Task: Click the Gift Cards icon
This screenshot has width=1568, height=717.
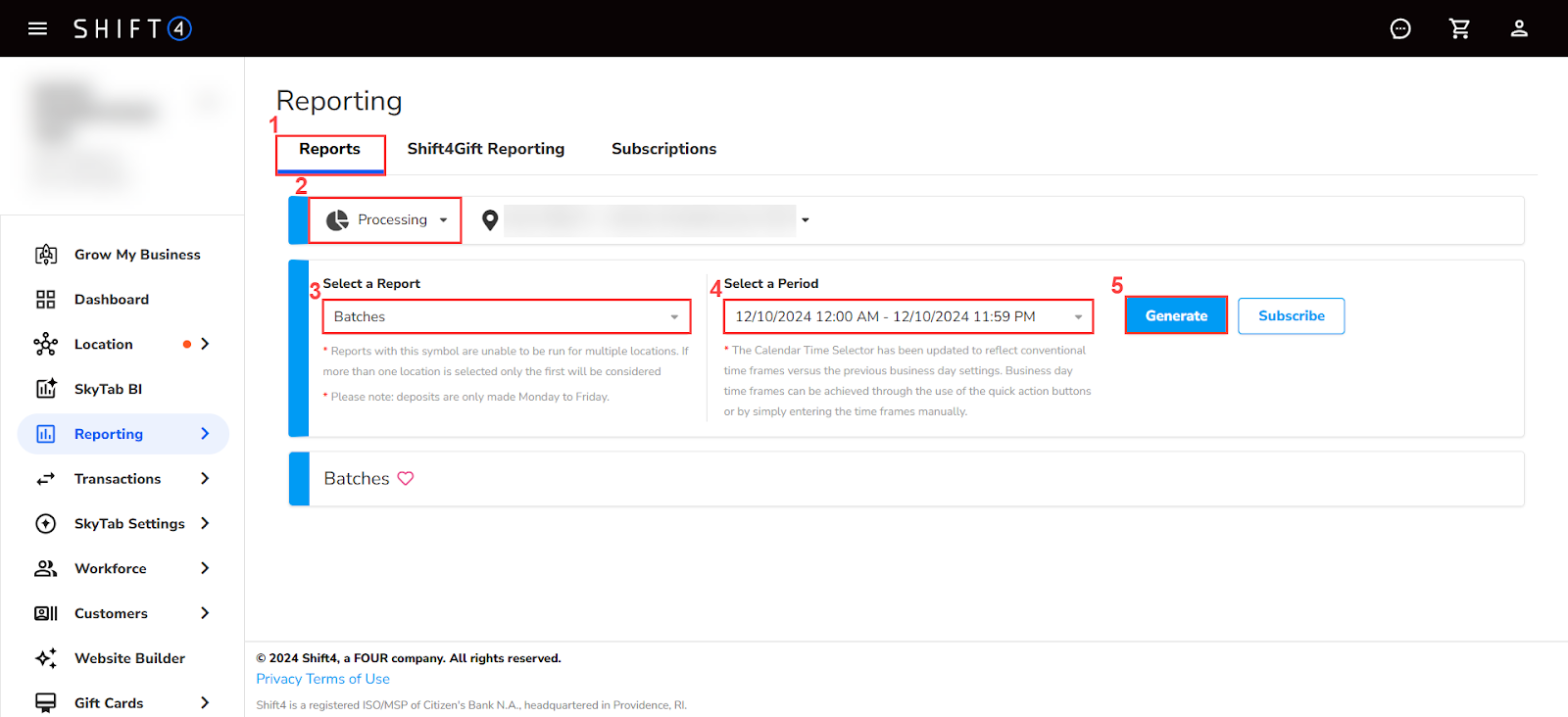Action: point(46,702)
